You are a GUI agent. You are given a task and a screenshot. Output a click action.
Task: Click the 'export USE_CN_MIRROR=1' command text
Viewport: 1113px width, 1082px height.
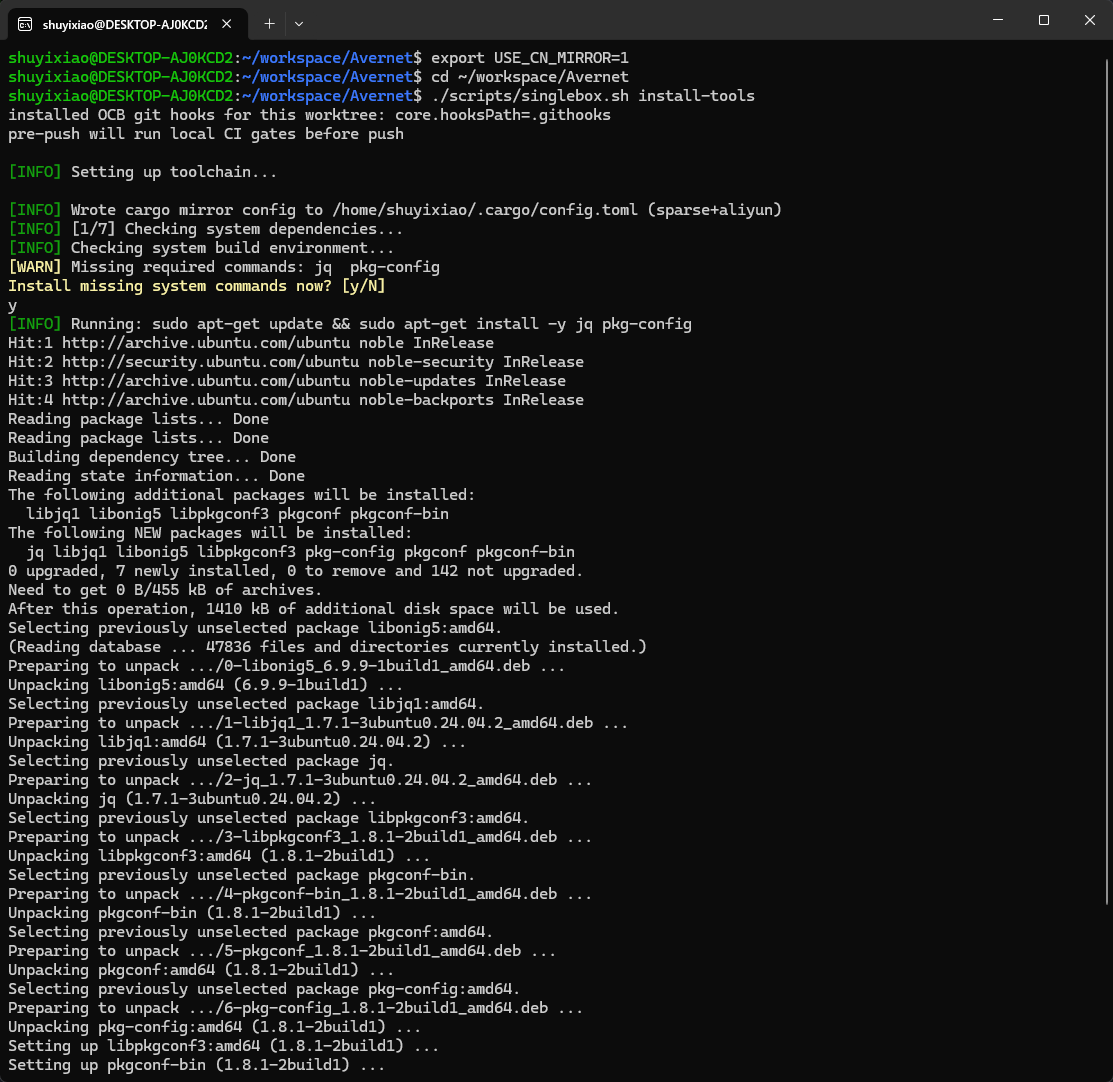point(530,58)
